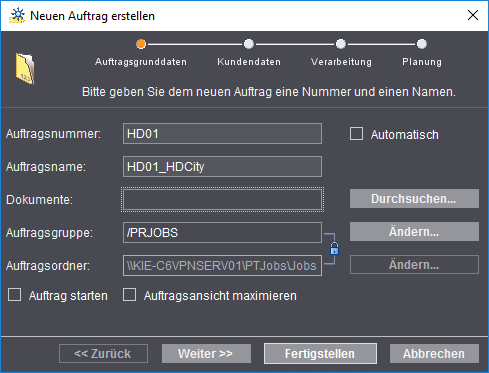Click the Auftragsordner path field

(x=222, y=266)
